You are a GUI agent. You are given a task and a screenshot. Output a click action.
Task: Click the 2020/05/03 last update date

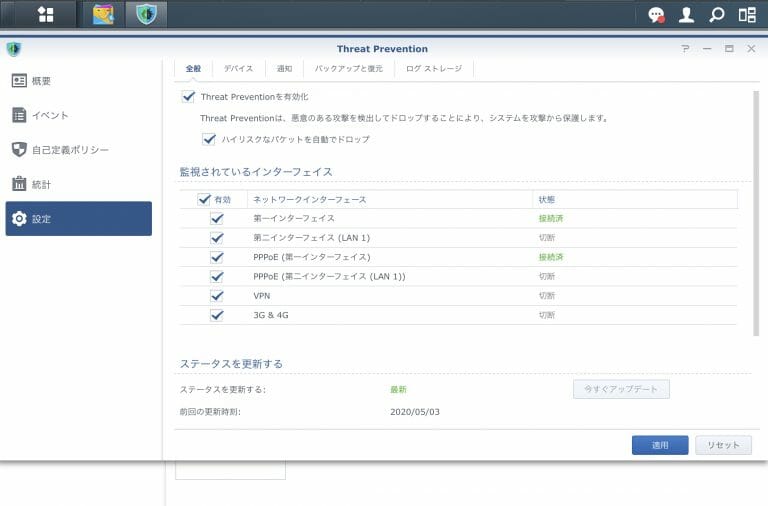point(415,412)
